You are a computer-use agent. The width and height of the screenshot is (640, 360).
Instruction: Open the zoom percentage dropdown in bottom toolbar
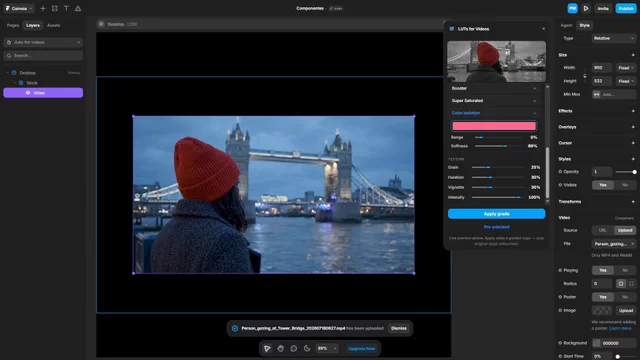coord(327,349)
